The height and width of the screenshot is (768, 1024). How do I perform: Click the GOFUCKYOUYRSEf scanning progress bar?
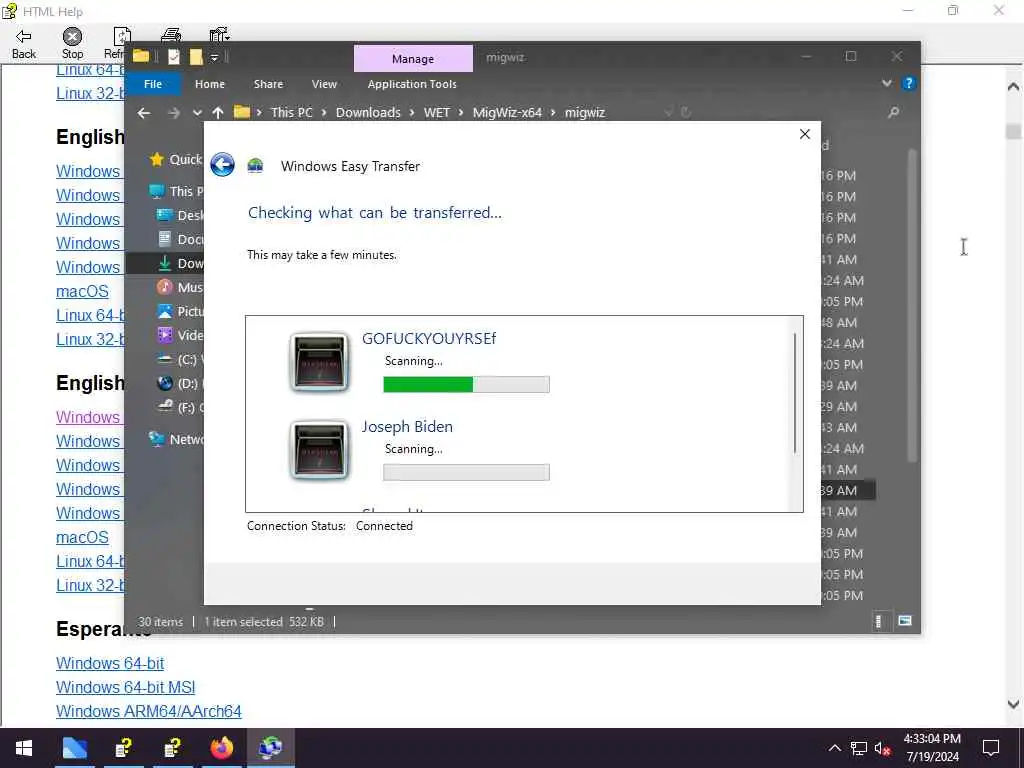[466, 384]
